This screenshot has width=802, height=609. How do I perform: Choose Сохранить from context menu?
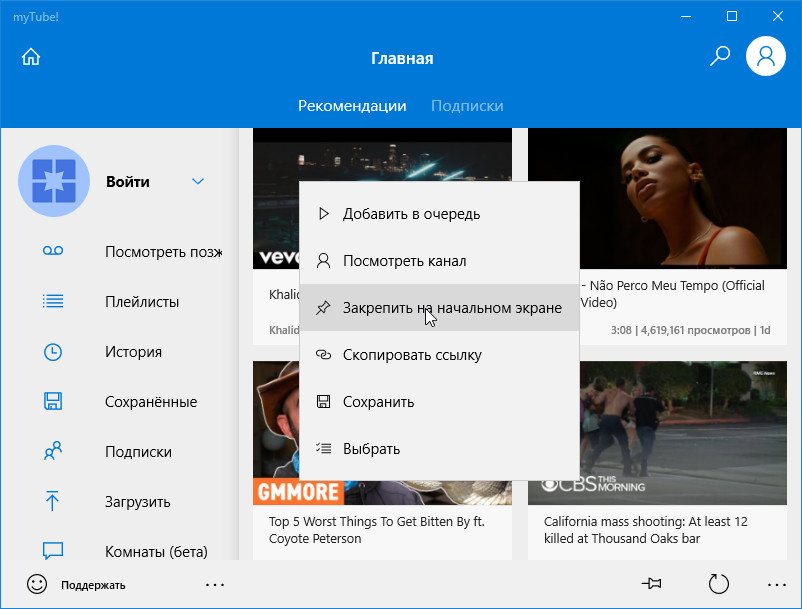click(x=439, y=402)
